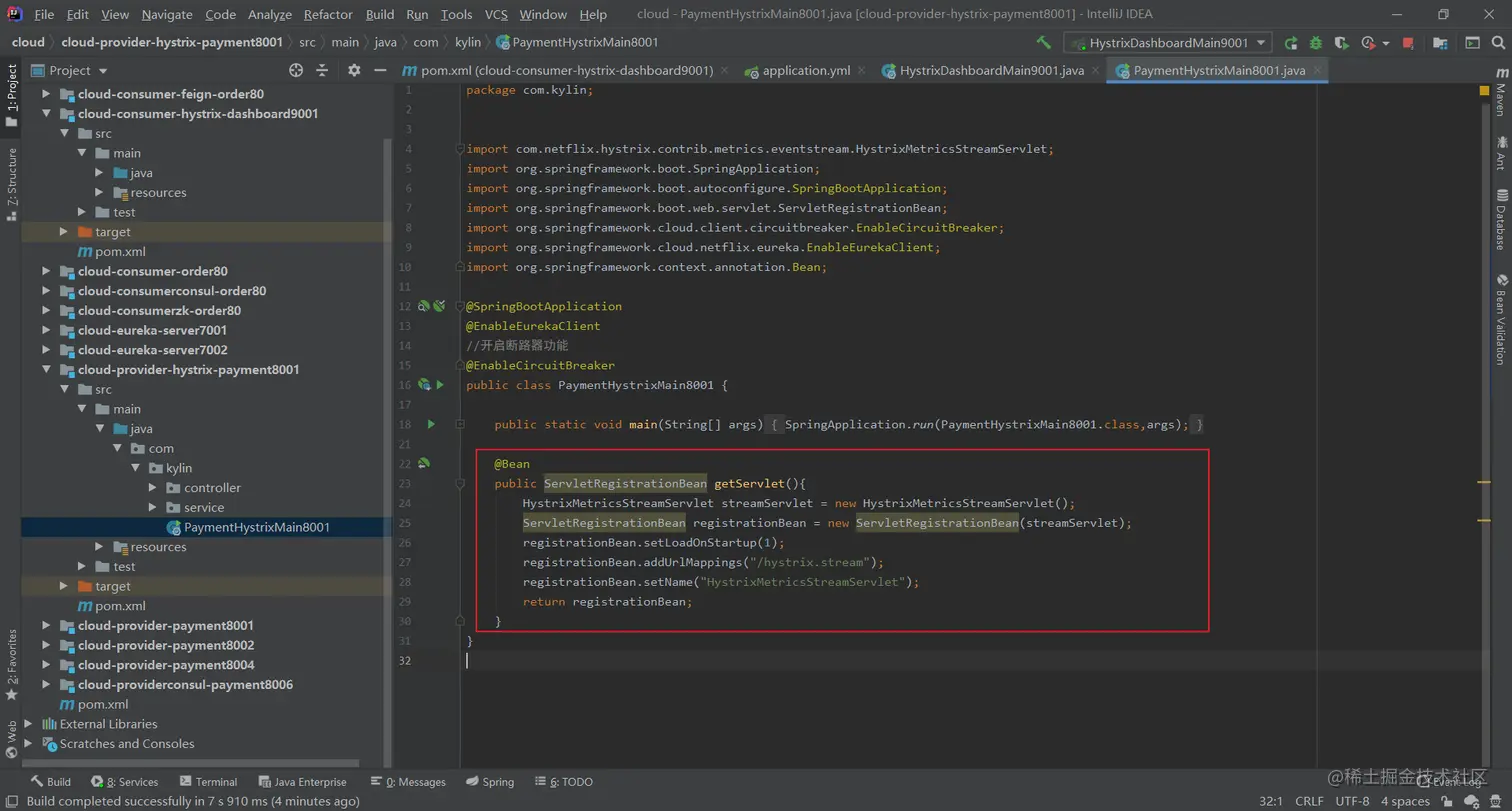Image resolution: width=1512 pixels, height=811 pixels.
Task: Collapse the cloud-provider-hystrix-payment8001 module tree node
Action: tap(47, 370)
